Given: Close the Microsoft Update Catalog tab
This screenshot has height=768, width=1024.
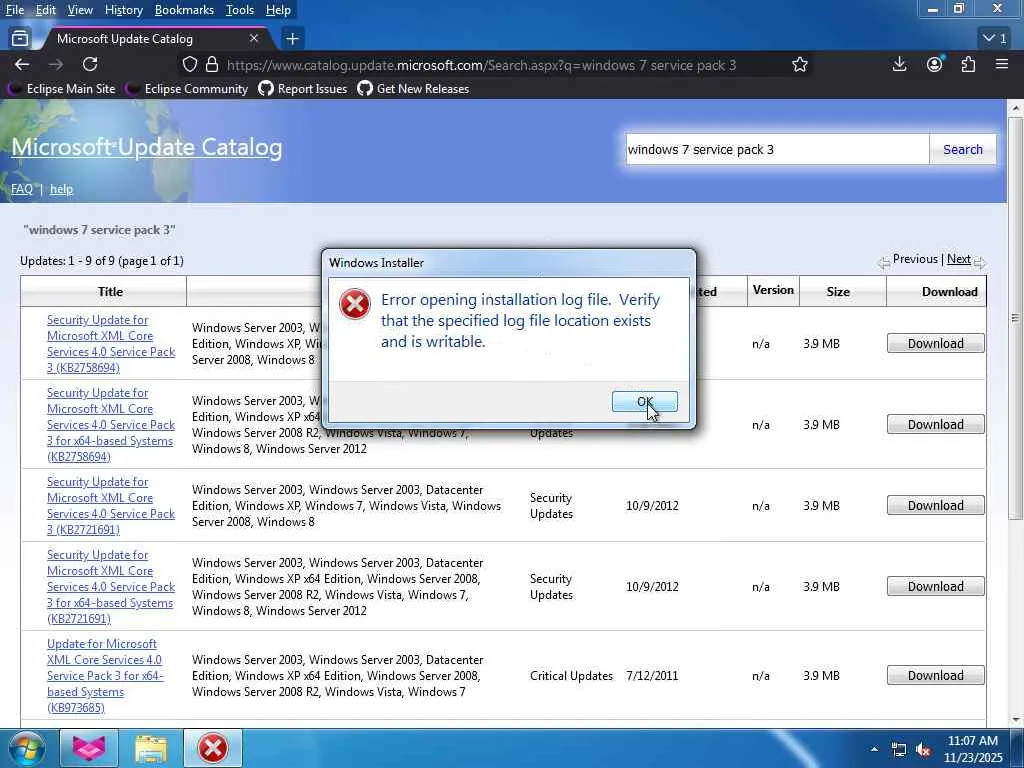Looking at the screenshot, I should point(254,39).
